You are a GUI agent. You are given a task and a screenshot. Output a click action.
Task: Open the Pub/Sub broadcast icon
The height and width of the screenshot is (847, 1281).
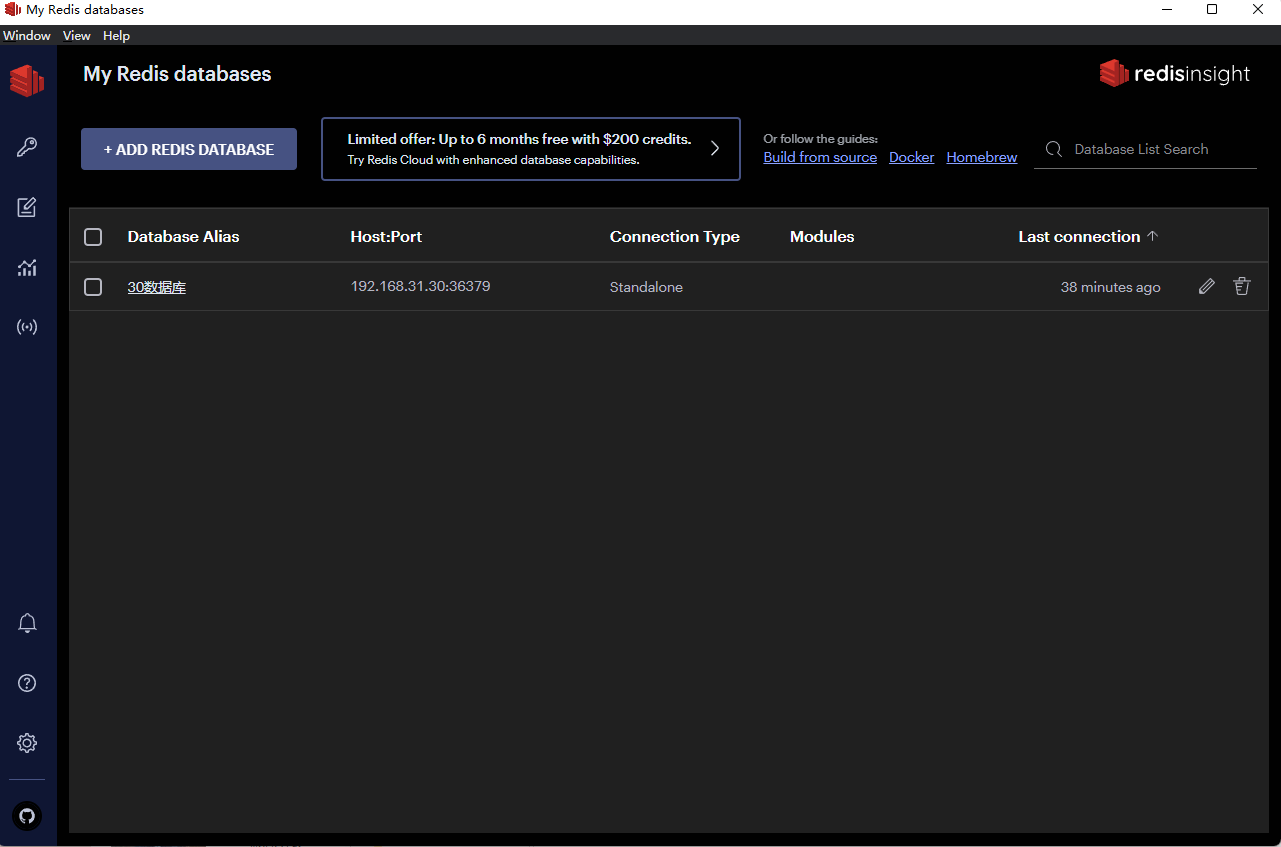(27, 327)
